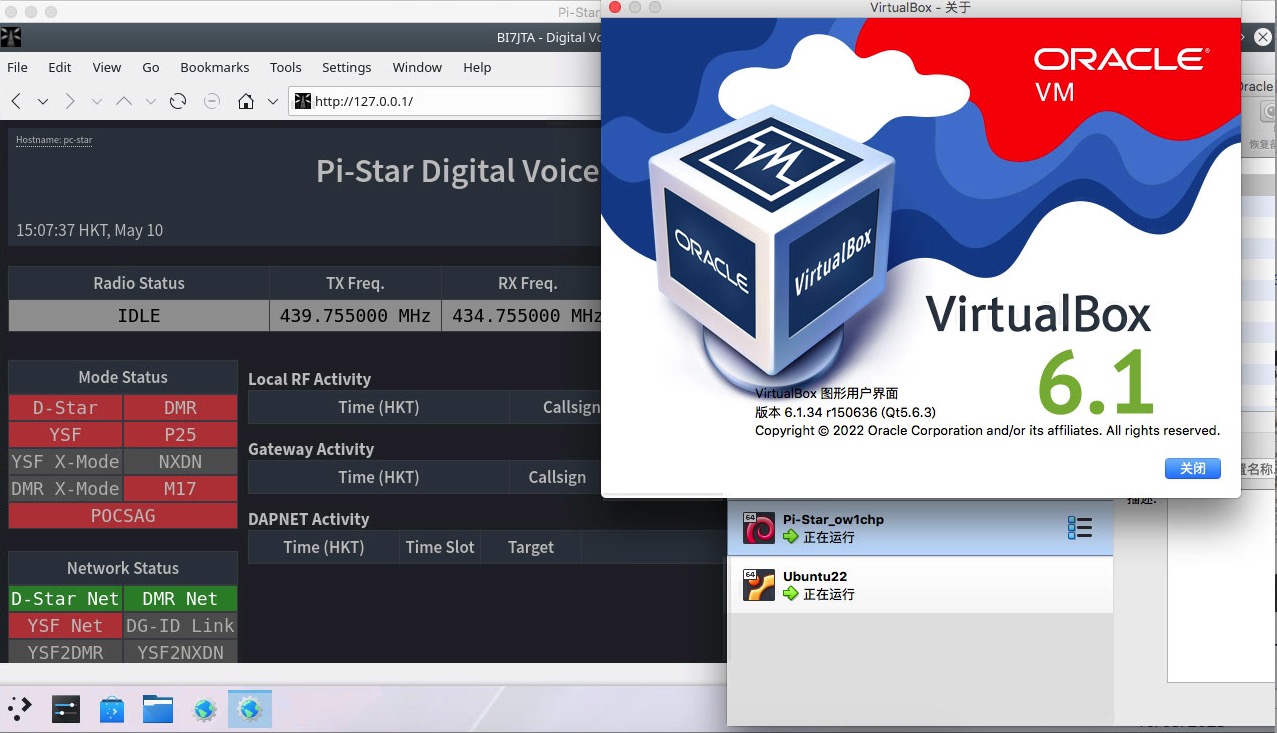Image resolution: width=1277 pixels, height=733 pixels.
Task: Close the VirtualBox About dialog with the red button
Action: pos(615,8)
